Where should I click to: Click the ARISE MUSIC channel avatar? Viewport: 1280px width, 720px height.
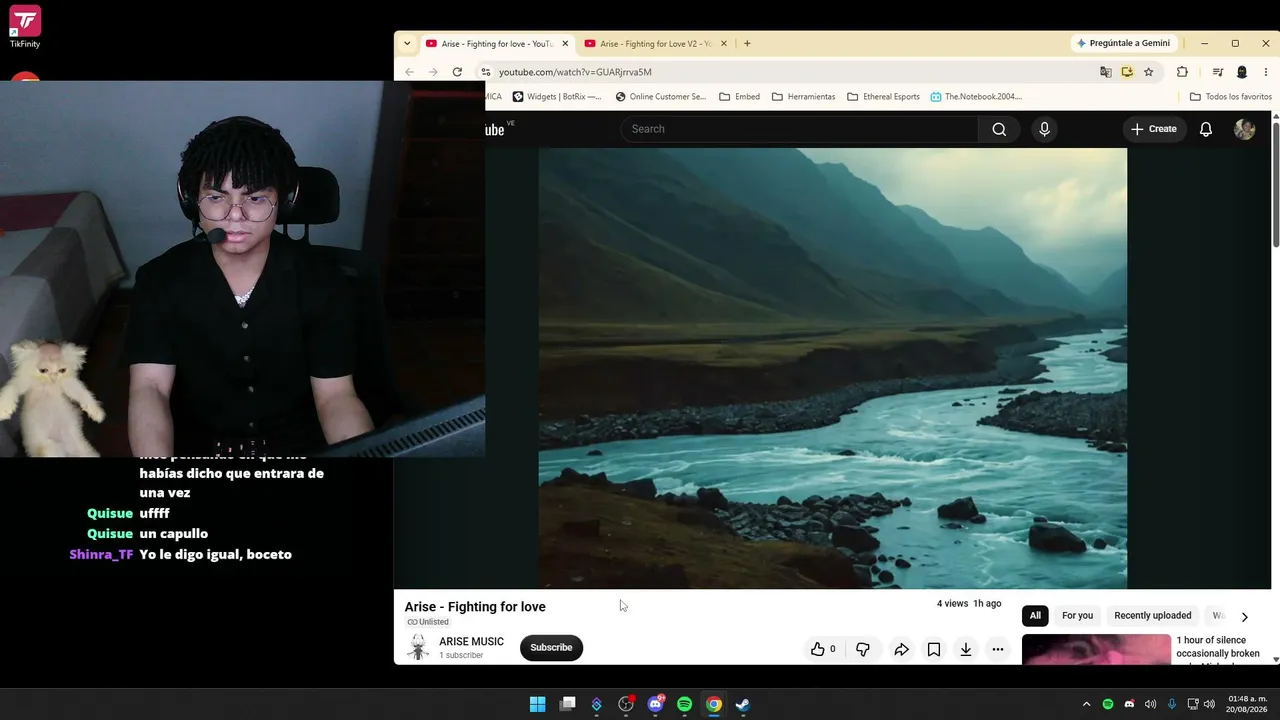pos(418,647)
